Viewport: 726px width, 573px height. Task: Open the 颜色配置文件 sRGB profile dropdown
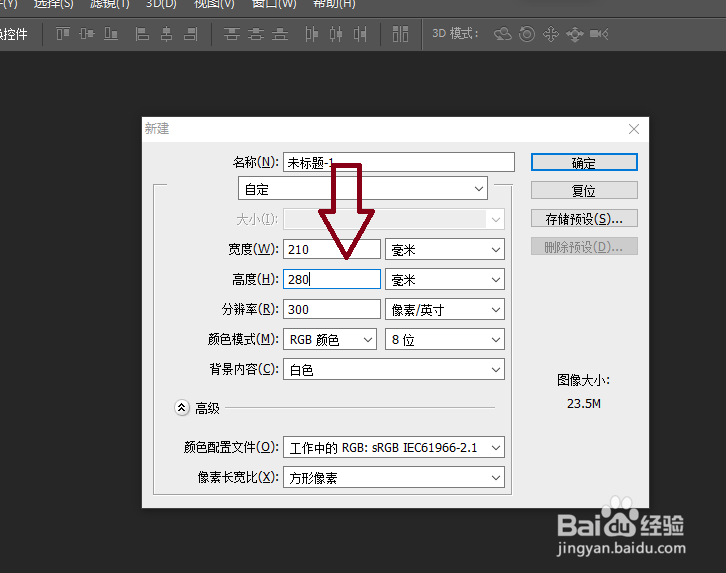[394, 448]
